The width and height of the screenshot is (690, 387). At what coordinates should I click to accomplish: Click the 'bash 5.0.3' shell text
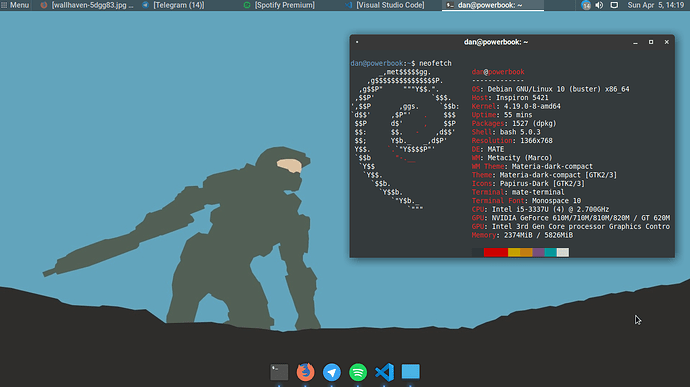tap(520, 132)
